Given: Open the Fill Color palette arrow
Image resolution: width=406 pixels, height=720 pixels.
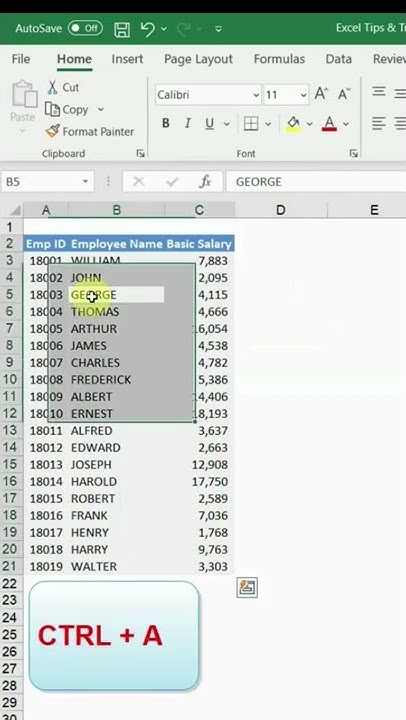Looking at the screenshot, I should pyautogui.click(x=309, y=124).
